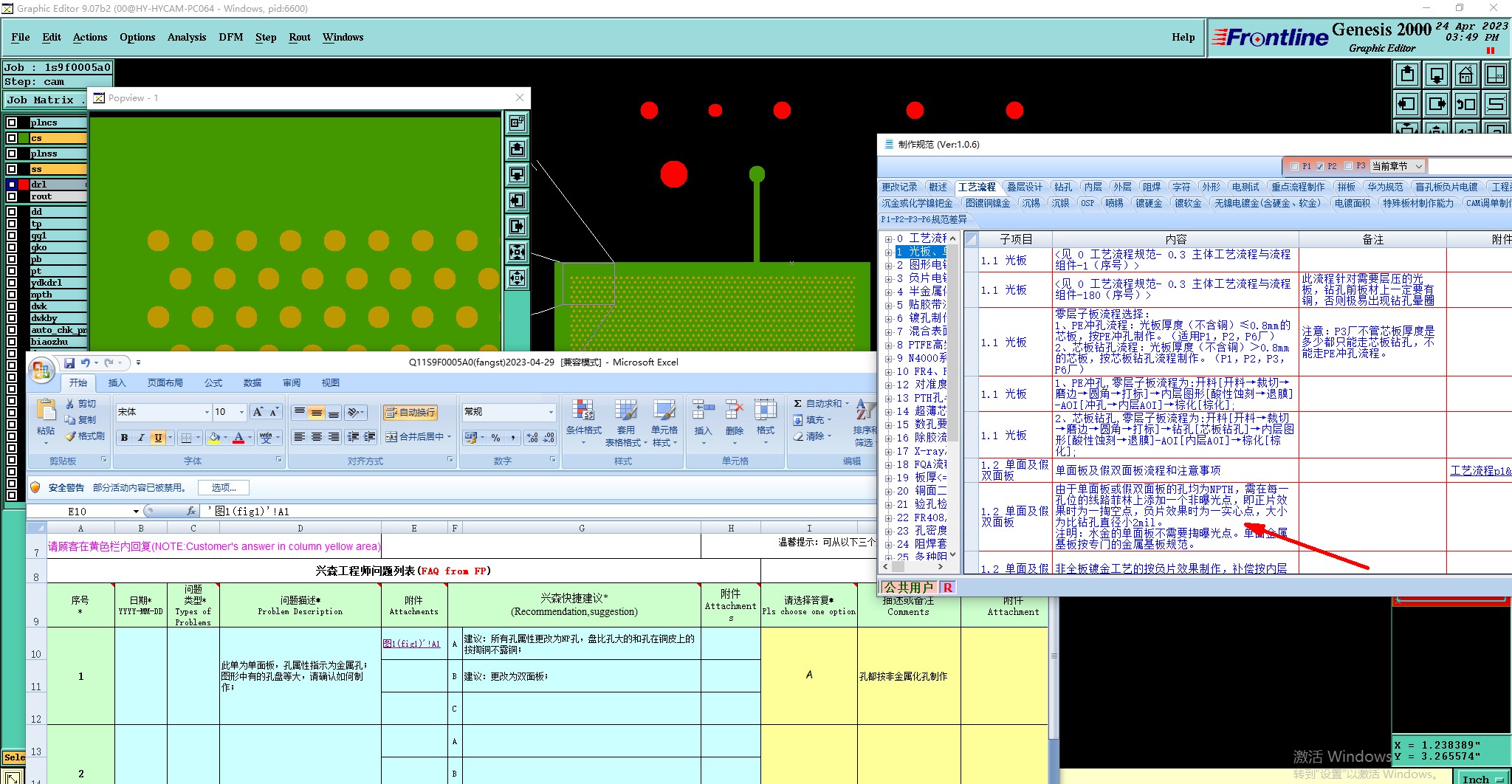Click the Job Matrix button
The width and height of the screenshot is (1512, 784).
[44, 100]
